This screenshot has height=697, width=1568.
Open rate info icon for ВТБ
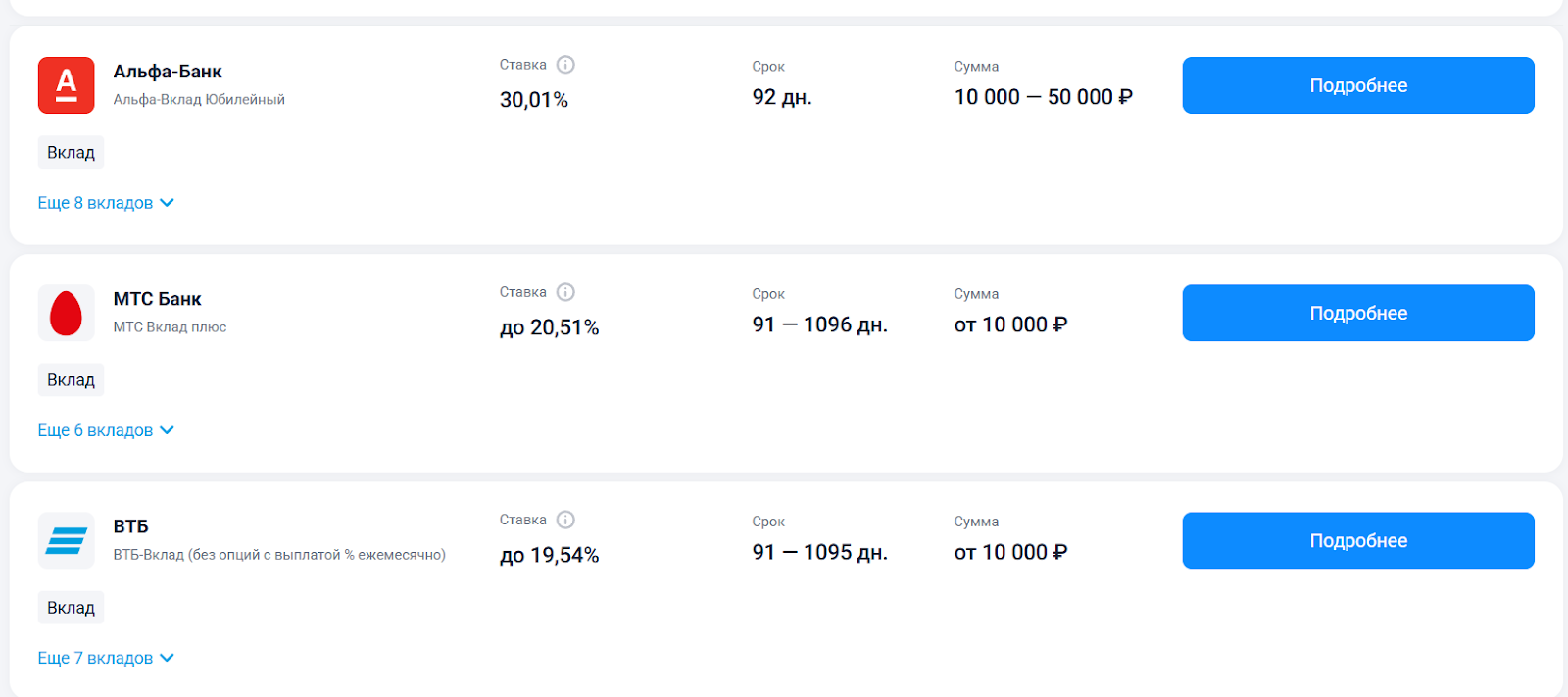[x=565, y=520]
